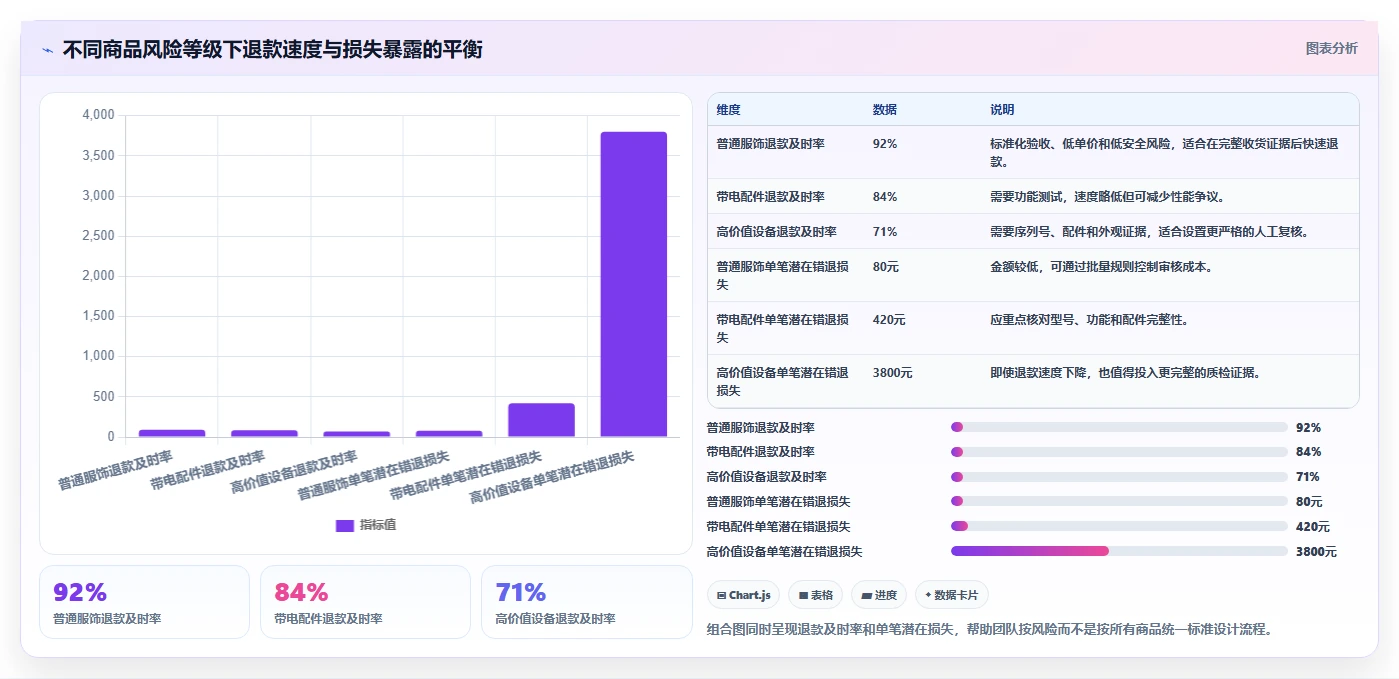Viewport: 1399px width, 679px height.
Task: Click the chart bar for 高价值设备退款及时率
Action: tap(357, 434)
